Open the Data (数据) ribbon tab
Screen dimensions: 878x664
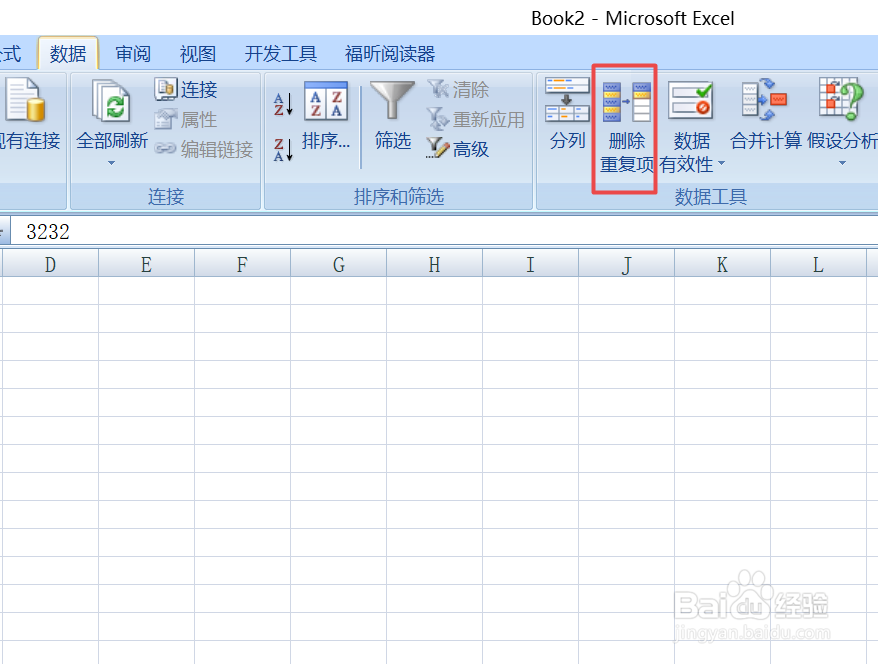click(x=68, y=54)
